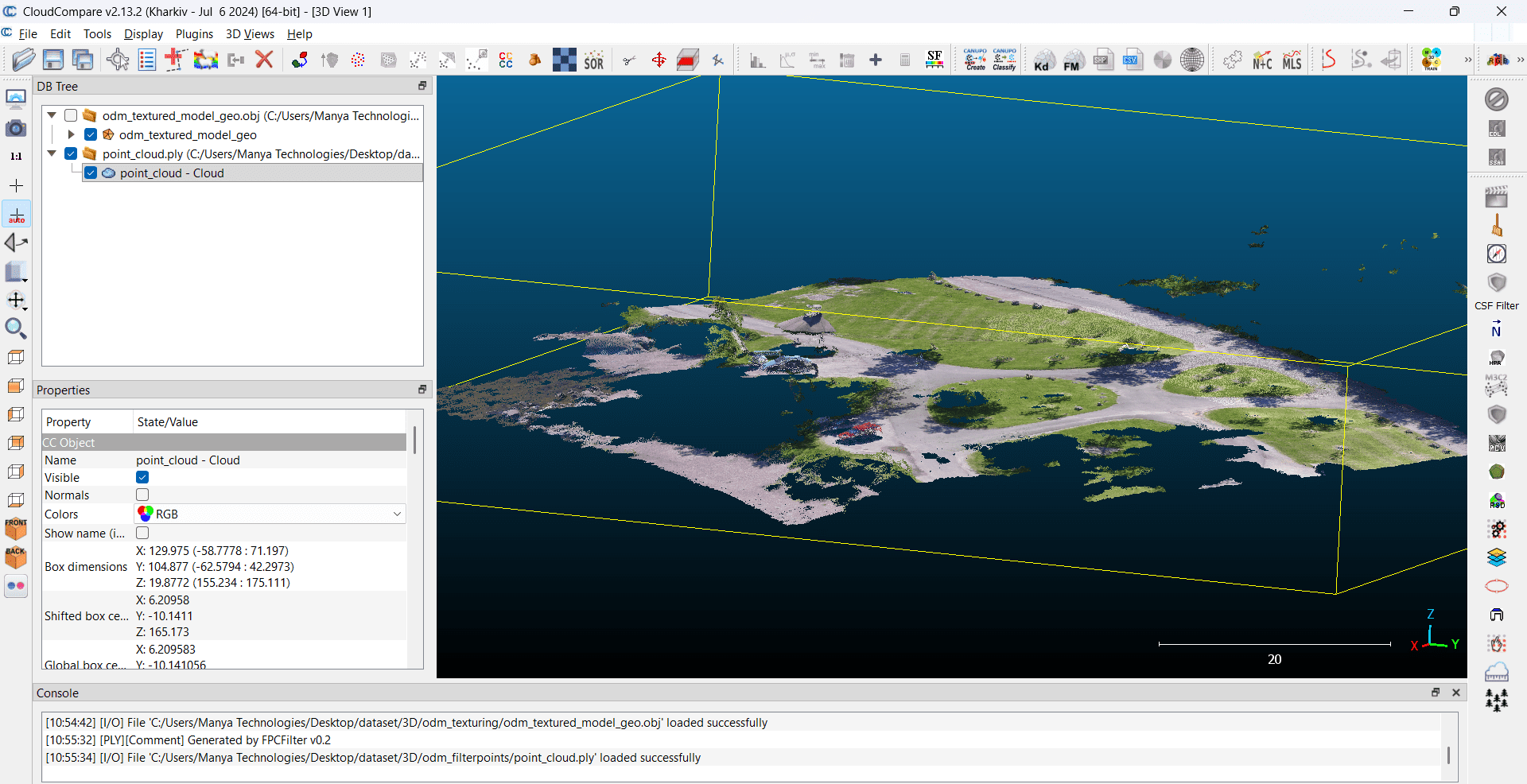Open the CANUPO Classify tool
Image resolution: width=1527 pixels, height=784 pixels.
(1004, 60)
